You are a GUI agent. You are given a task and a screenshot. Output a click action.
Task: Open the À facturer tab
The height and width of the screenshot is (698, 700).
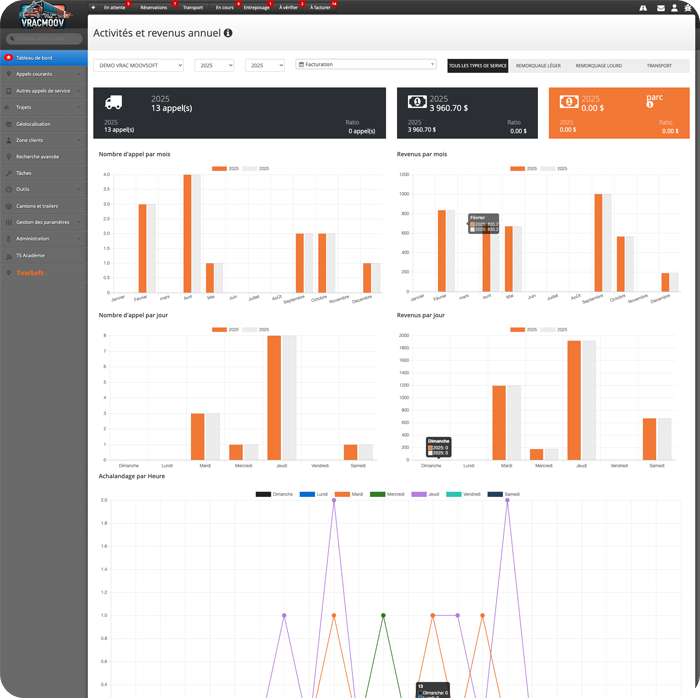(320, 7)
